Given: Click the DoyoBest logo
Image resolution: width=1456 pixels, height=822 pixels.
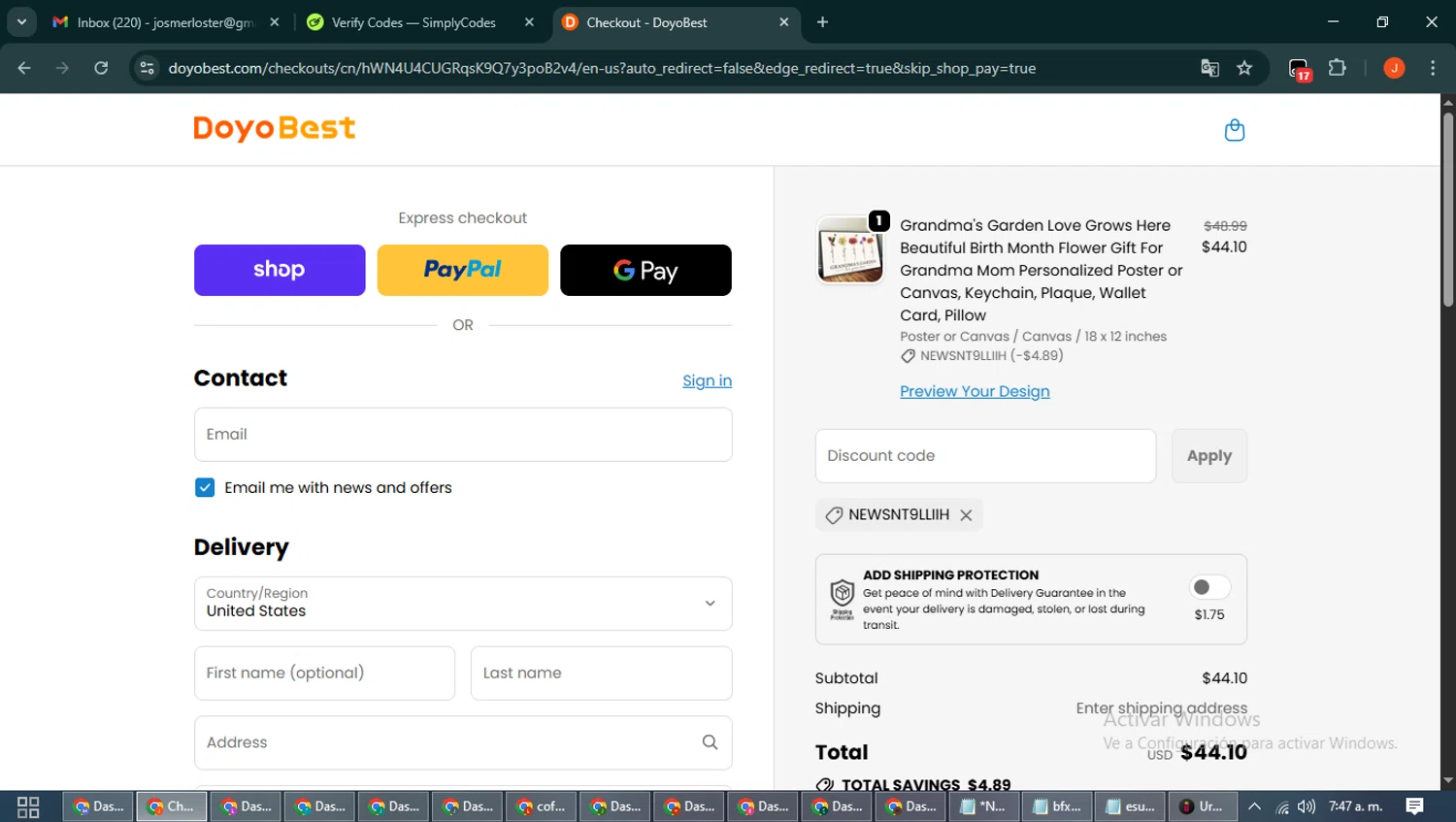Looking at the screenshot, I should tap(275, 128).
